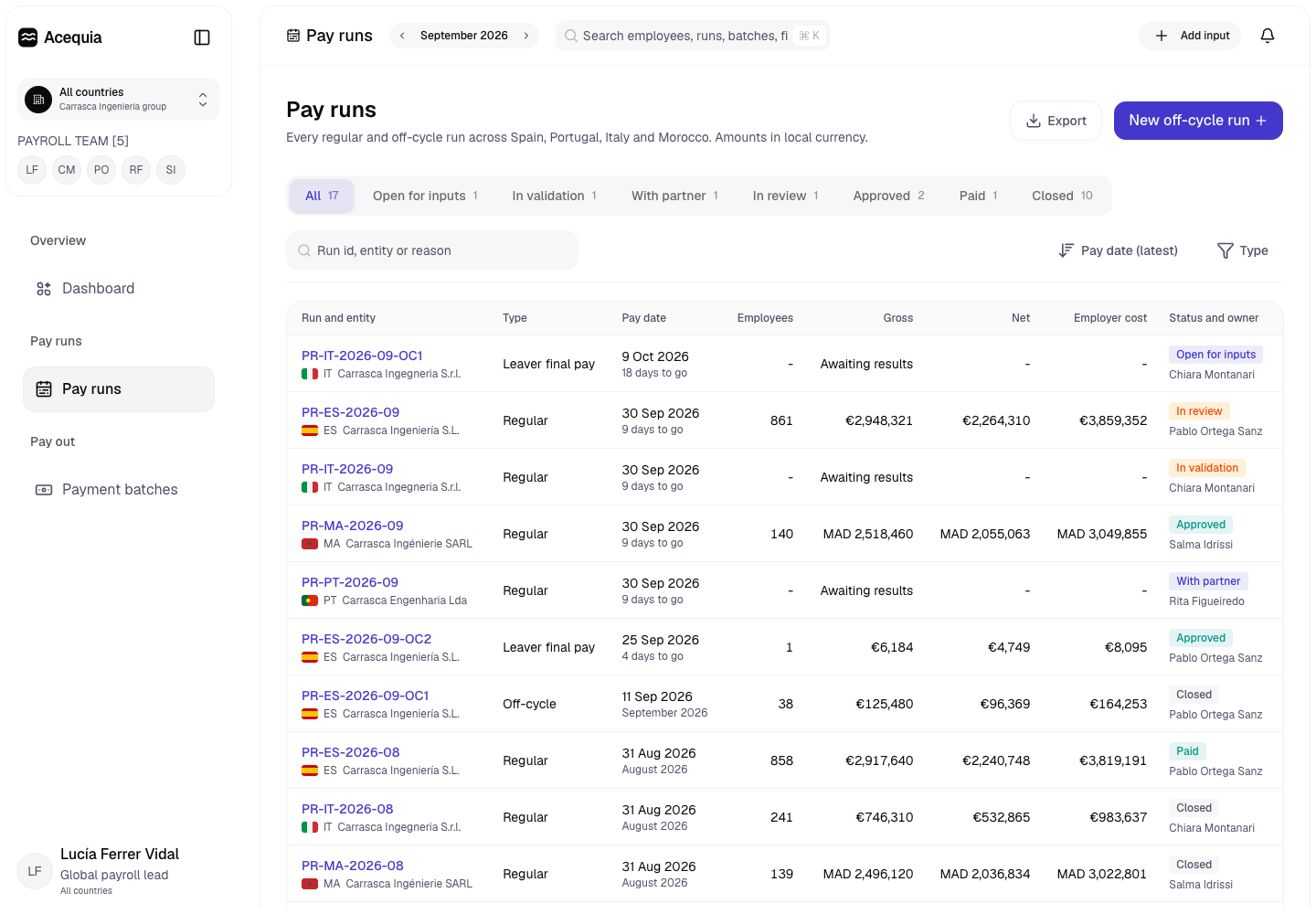Open run PR-ES-2026-08
Image resolution: width=1316 pixels, height=914 pixels.
coord(350,752)
